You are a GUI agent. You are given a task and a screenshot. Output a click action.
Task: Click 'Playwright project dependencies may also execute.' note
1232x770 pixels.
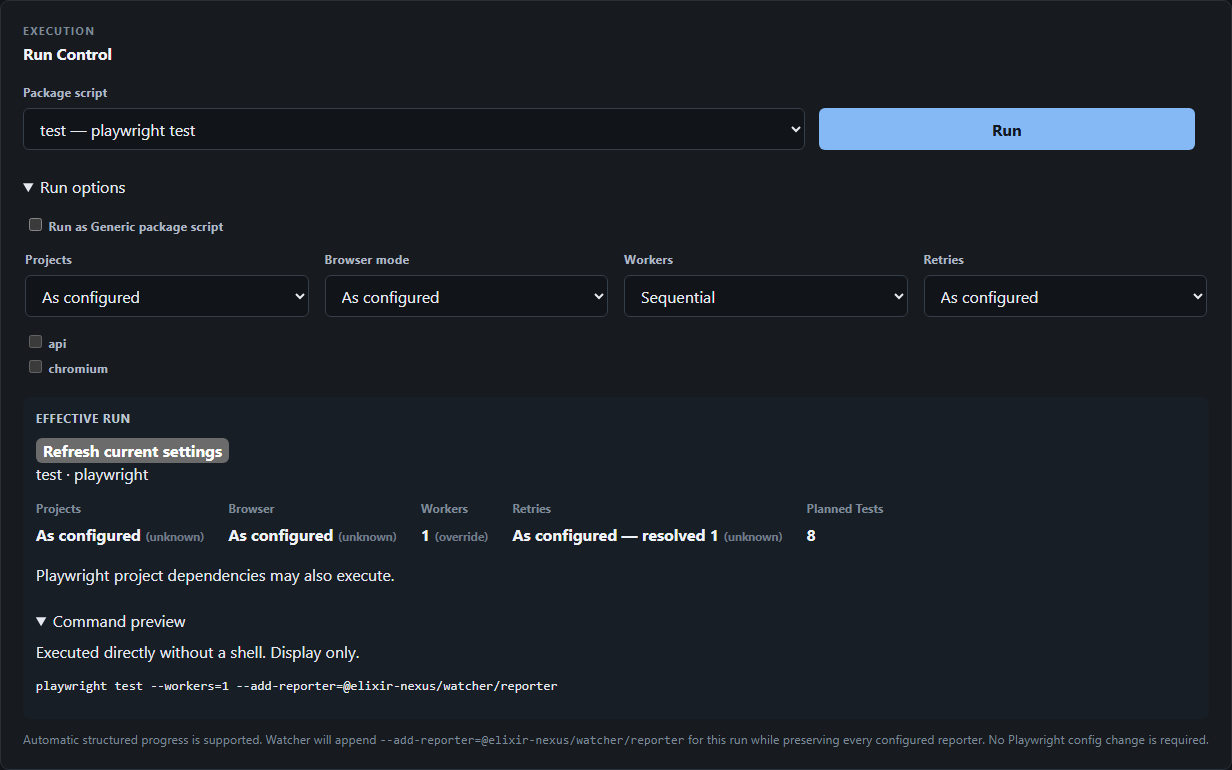[x=215, y=576]
